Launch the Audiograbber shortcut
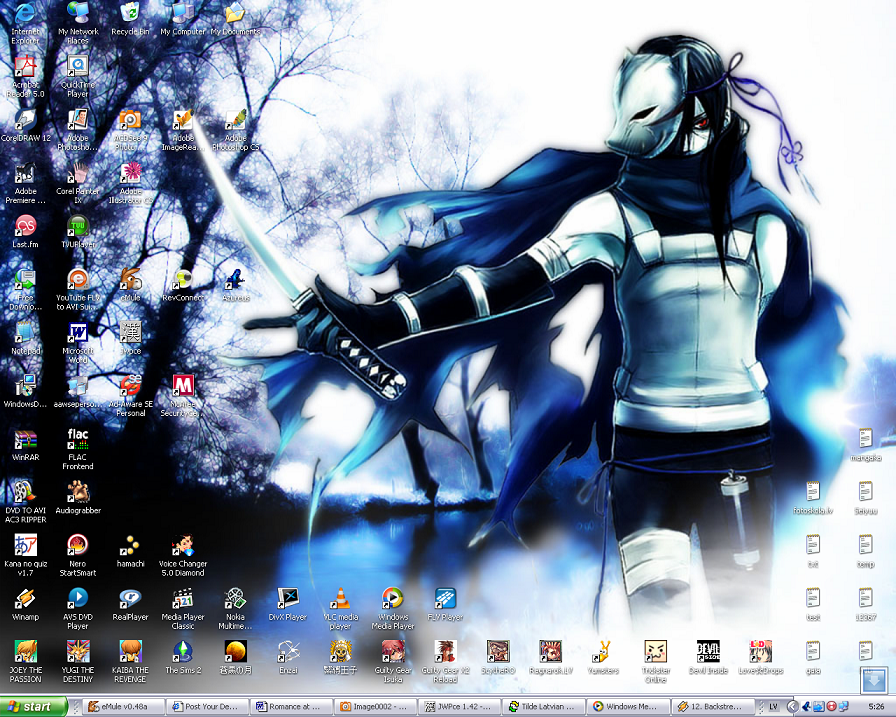Viewport: 896px width, 717px height. point(78,492)
